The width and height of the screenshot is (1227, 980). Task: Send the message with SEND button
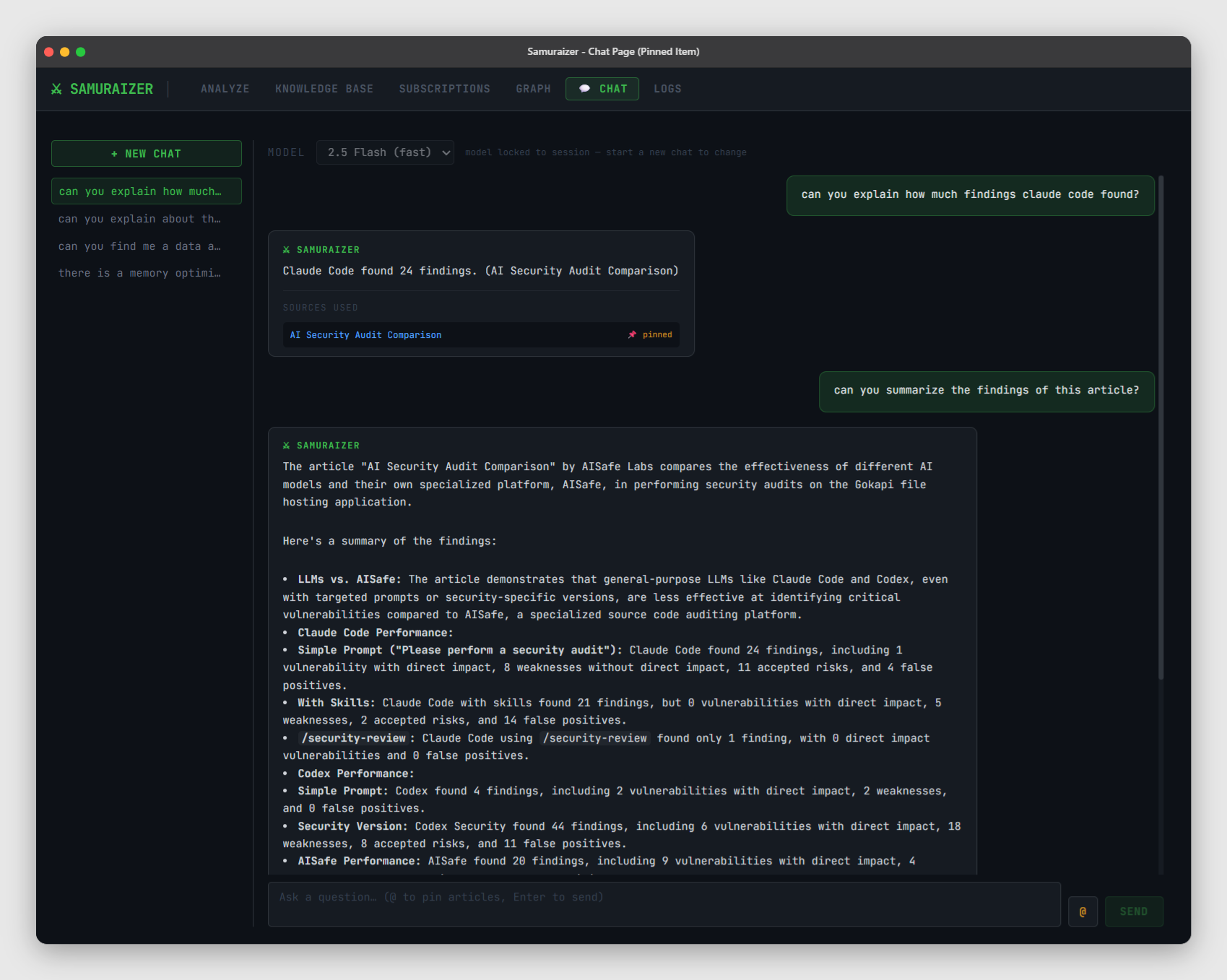click(1134, 911)
